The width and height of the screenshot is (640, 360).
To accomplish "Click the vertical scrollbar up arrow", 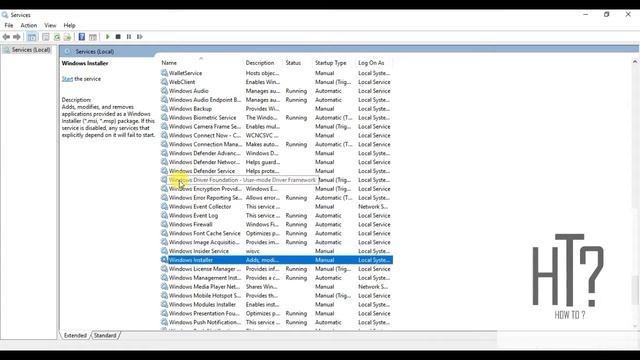I will (635, 62).
